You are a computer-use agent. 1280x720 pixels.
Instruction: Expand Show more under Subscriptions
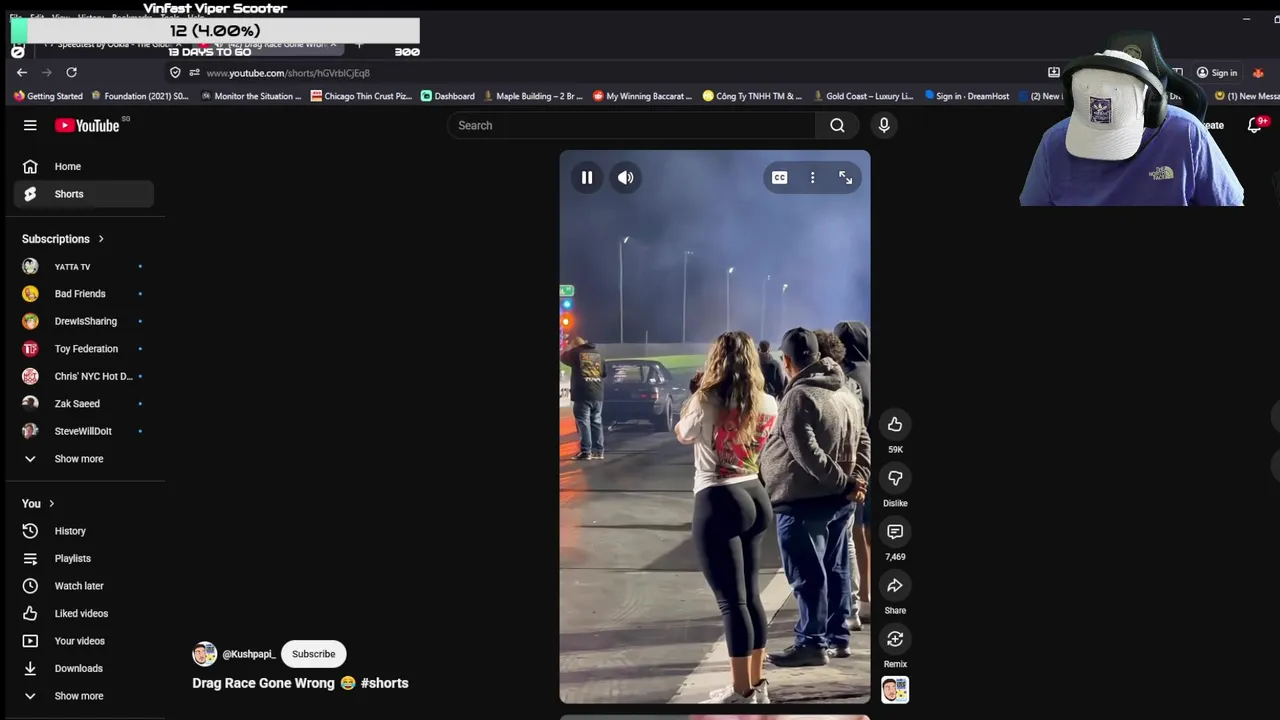(84, 459)
